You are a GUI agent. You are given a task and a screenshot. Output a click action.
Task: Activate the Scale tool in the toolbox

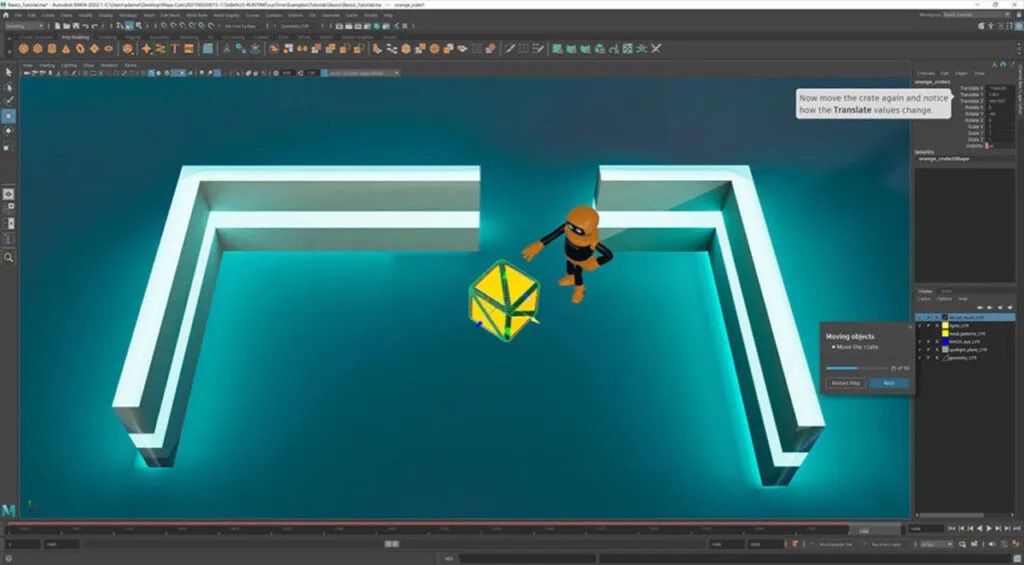point(8,146)
